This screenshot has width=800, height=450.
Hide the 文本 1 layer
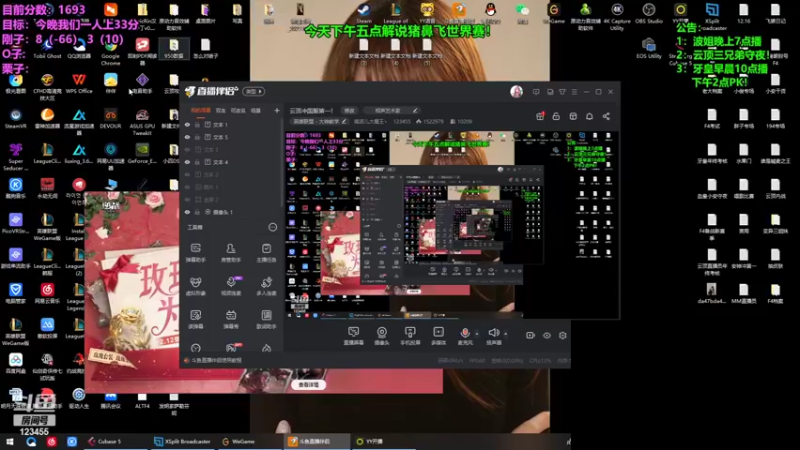click(187, 124)
